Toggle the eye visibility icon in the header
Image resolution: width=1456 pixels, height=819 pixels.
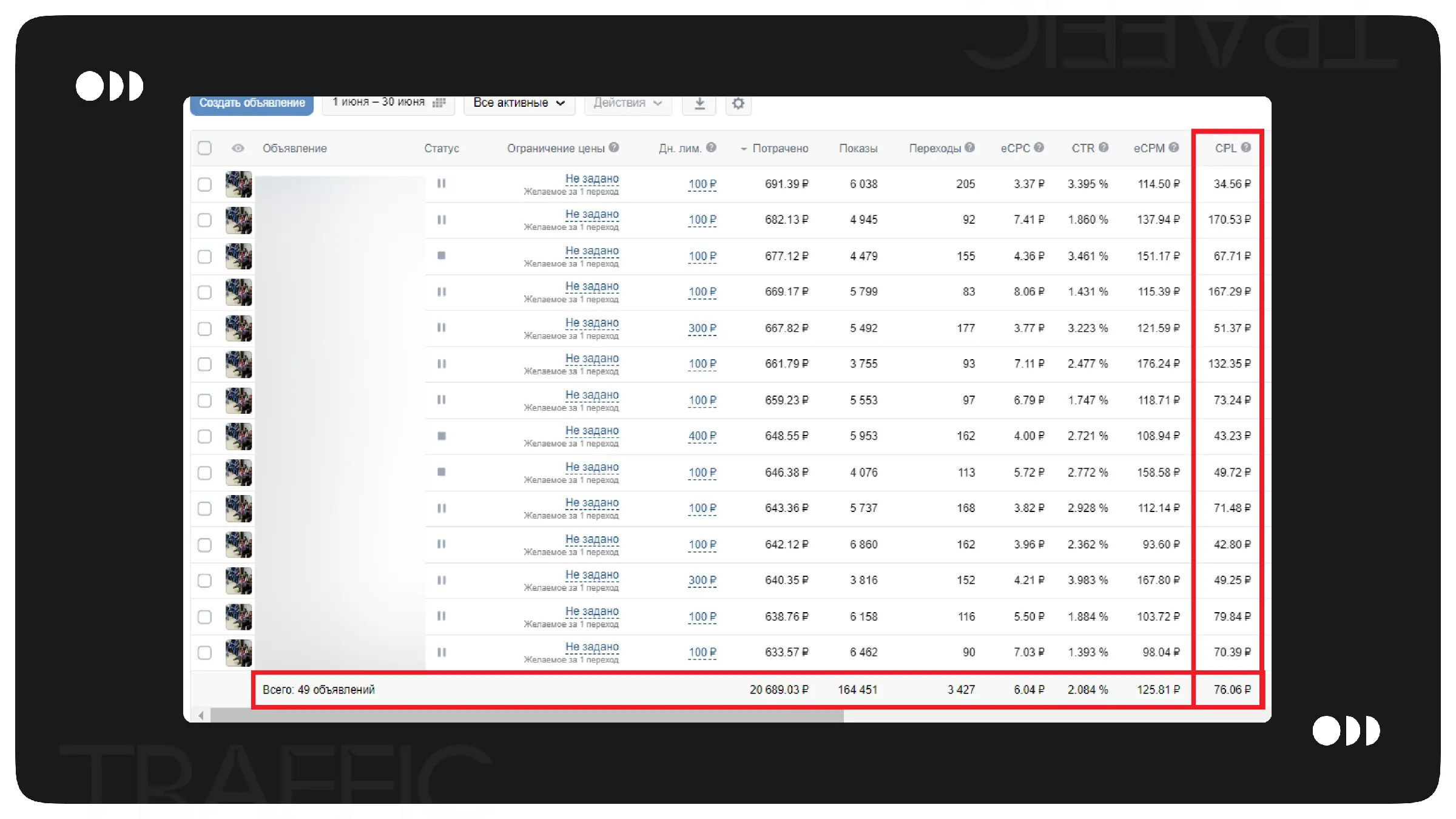(x=238, y=148)
